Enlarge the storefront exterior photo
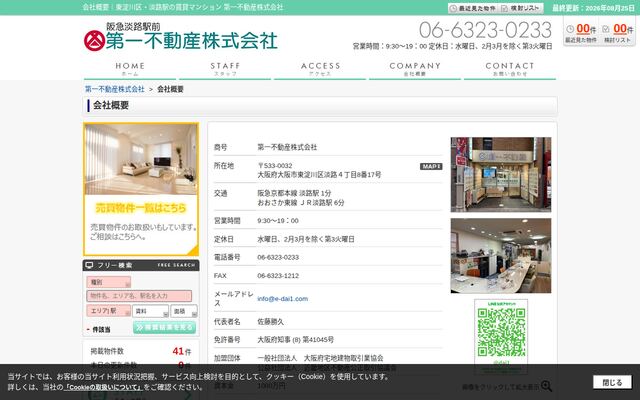Image resolution: width=640 pixels, height=400 pixels. pyautogui.click(x=501, y=175)
